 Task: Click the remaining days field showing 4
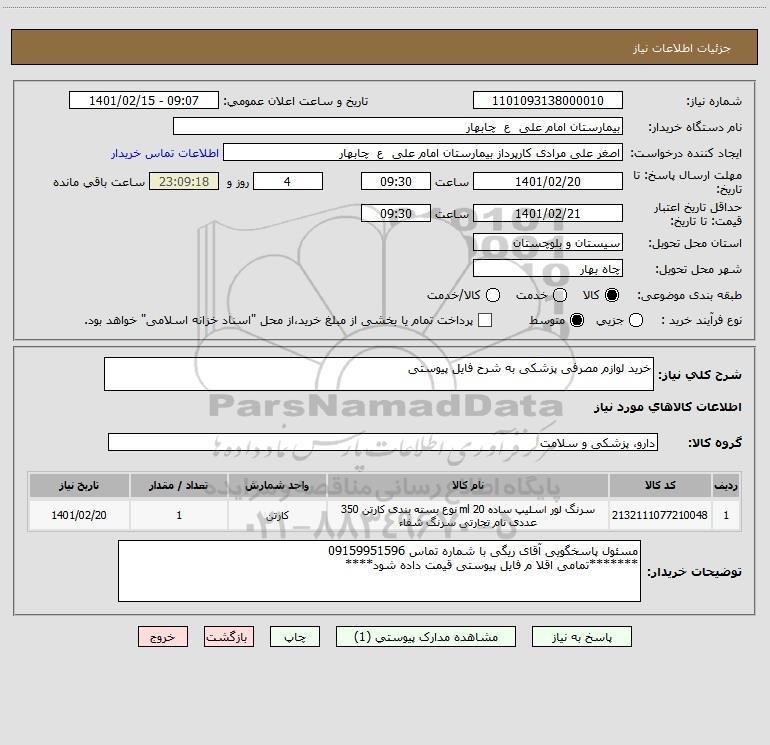pos(288,181)
